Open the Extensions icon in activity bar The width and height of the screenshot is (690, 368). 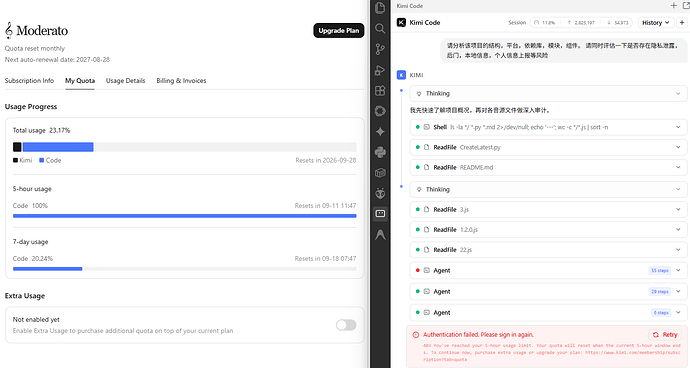pos(380,90)
